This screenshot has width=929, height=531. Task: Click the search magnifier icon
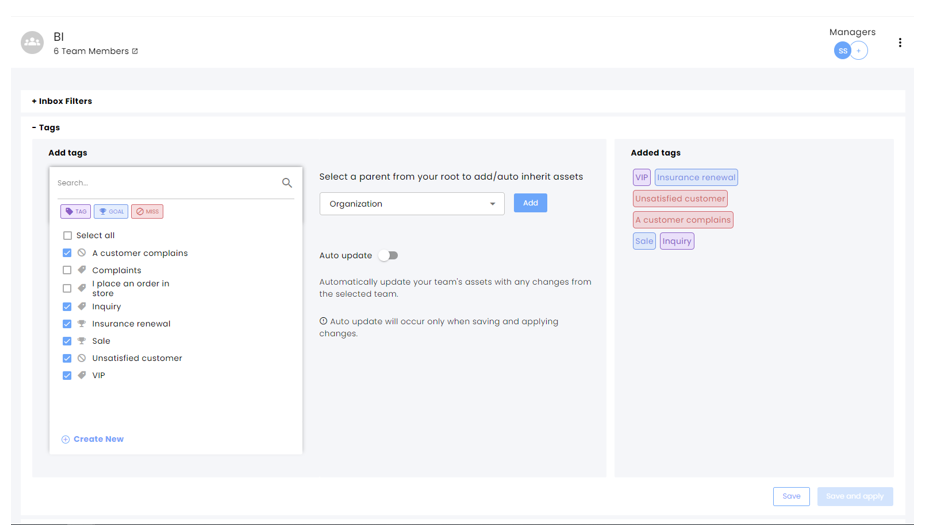coord(287,183)
